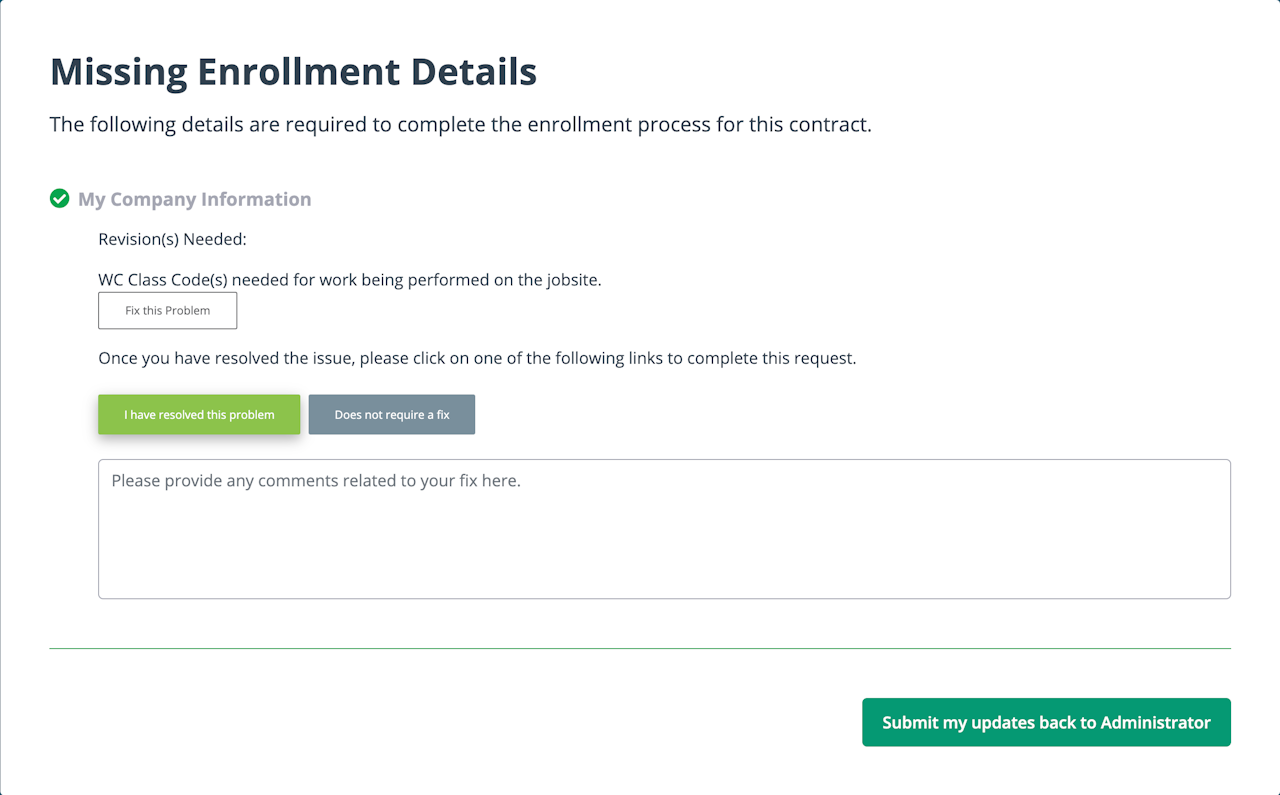Select the My Company Information heading
The image size is (1280, 795).
[x=194, y=199]
